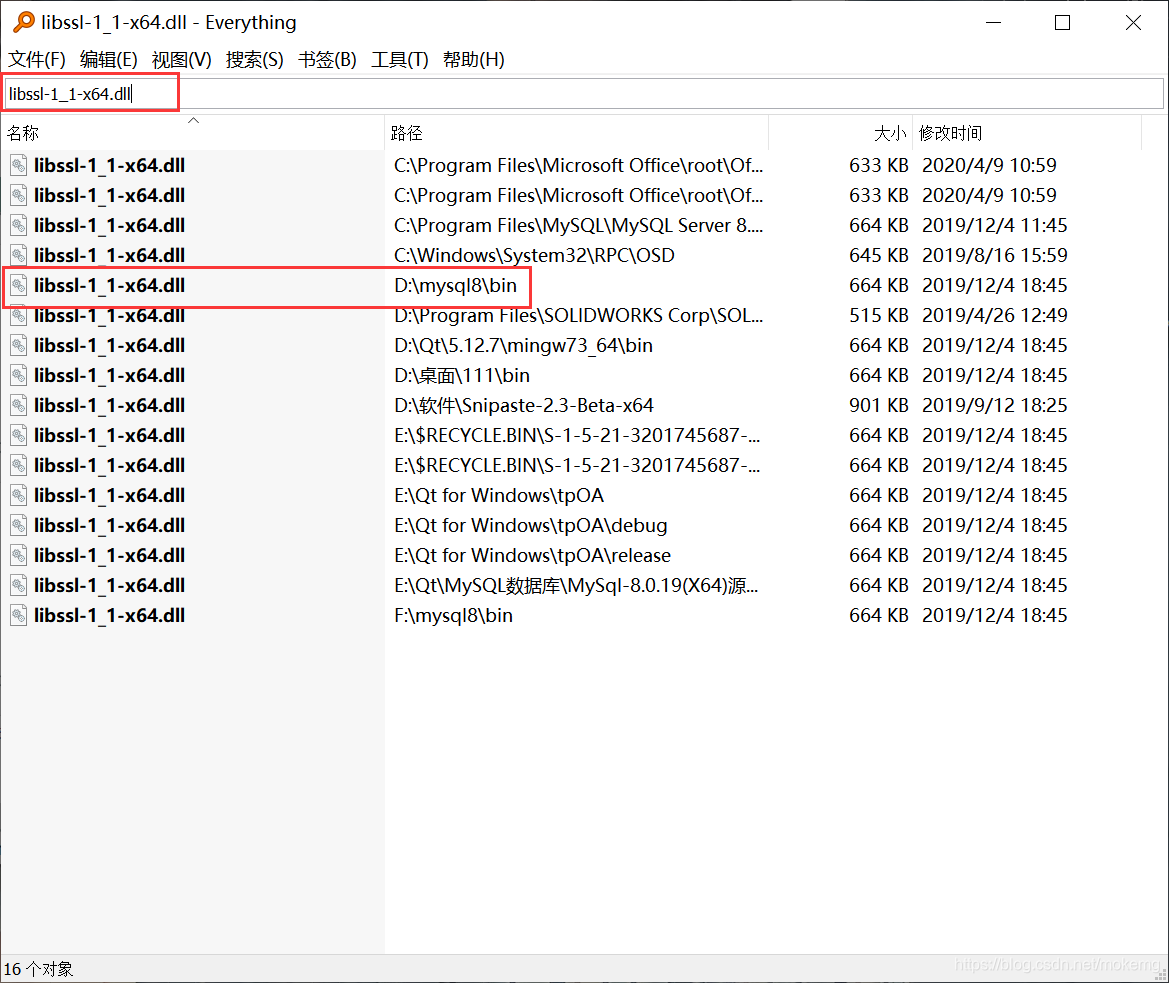Click the search input field

[584, 94]
